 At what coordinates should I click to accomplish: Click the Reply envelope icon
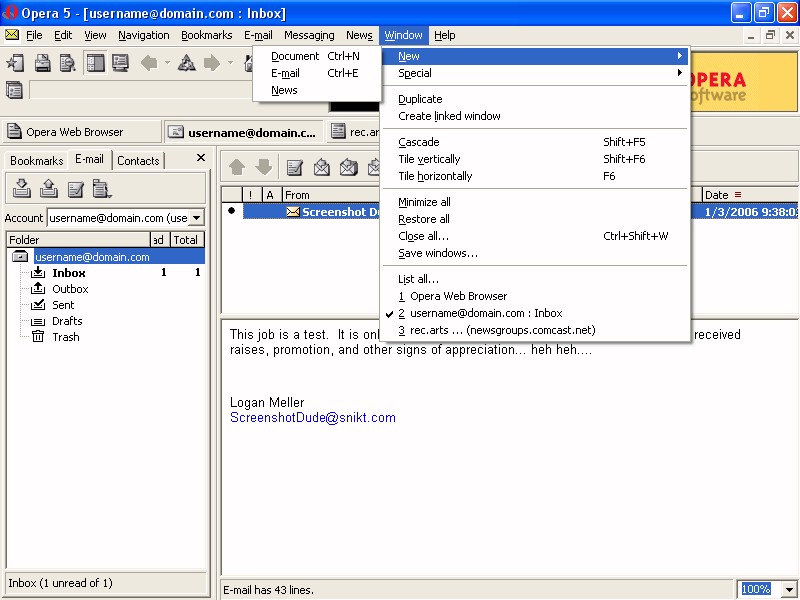click(x=321, y=167)
